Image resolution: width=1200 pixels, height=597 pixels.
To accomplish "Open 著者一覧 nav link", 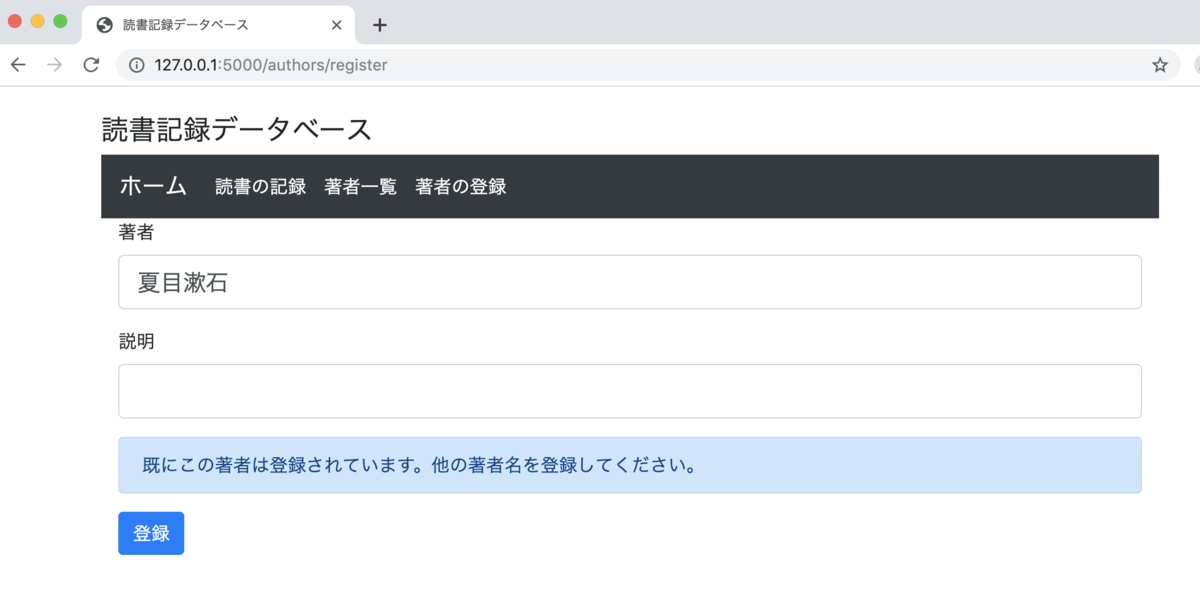I will (361, 187).
